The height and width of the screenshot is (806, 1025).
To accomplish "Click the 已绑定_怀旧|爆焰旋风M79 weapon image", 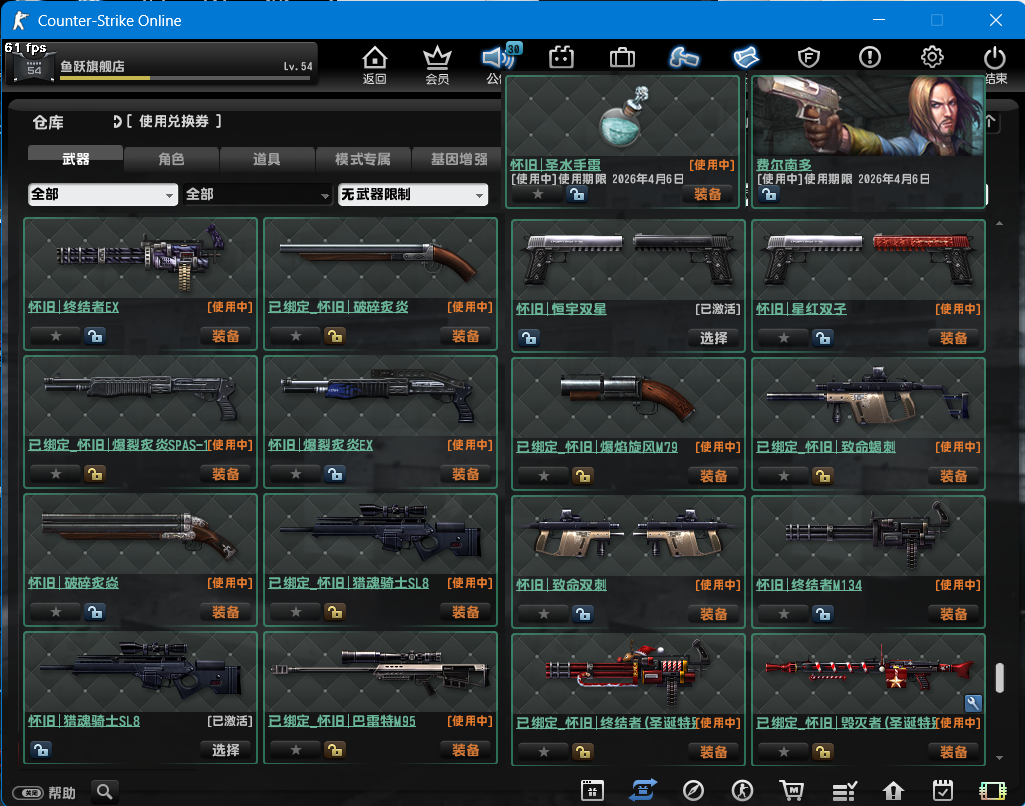I will pos(628,397).
